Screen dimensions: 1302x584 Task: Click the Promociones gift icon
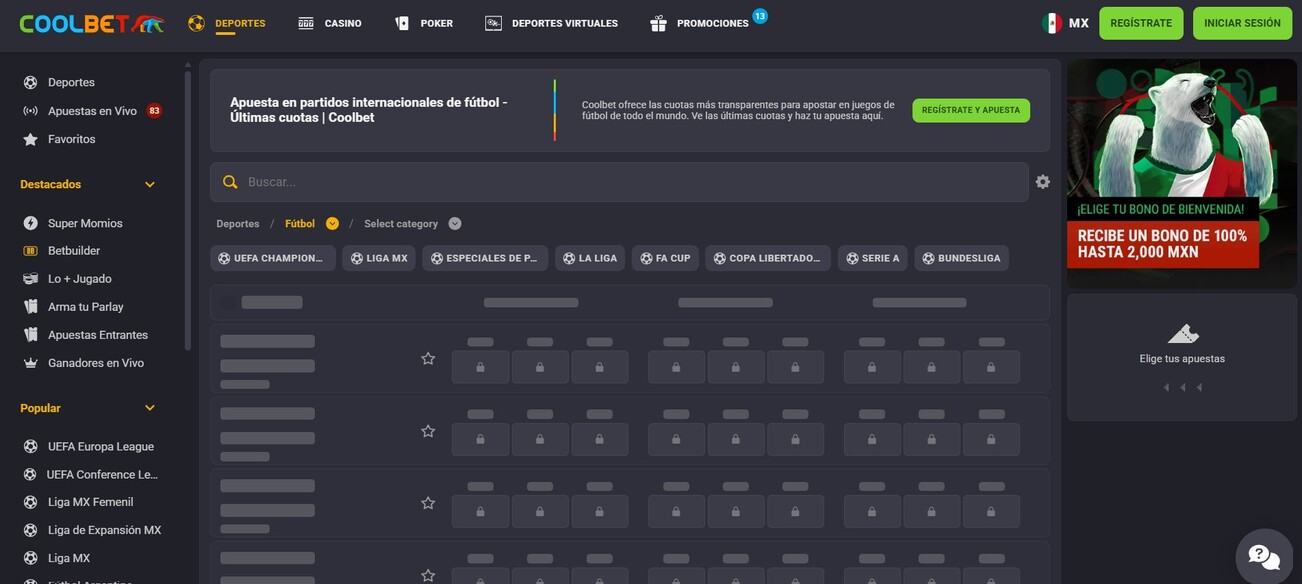click(658, 23)
